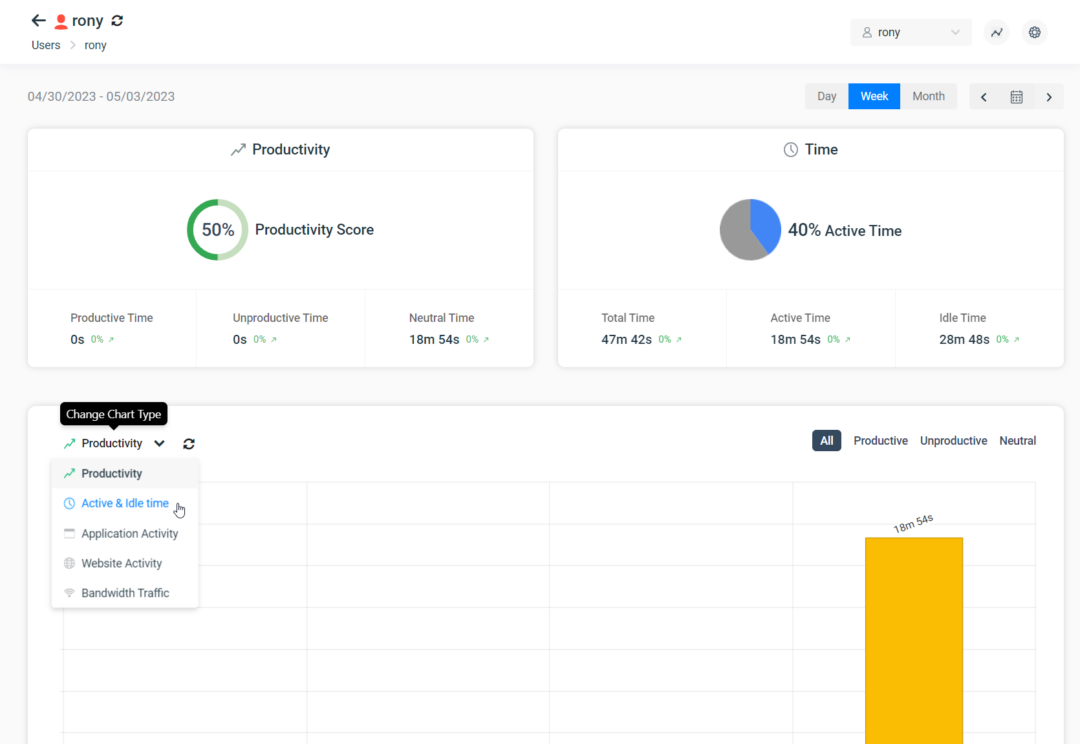Click the refresh icon next to rony's name
This screenshot has width=1080, height=744.
pyautogui.click(x=117, y=21)
